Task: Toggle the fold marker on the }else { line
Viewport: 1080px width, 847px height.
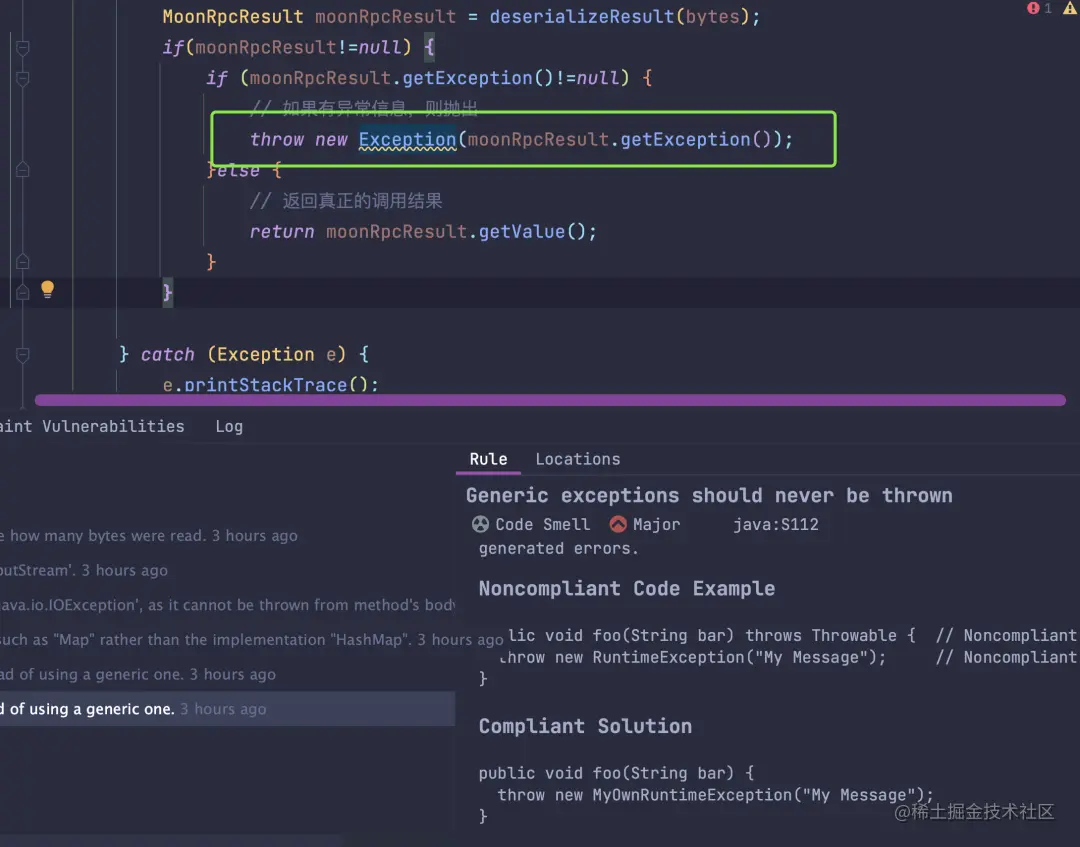Action: click(23, 169)
